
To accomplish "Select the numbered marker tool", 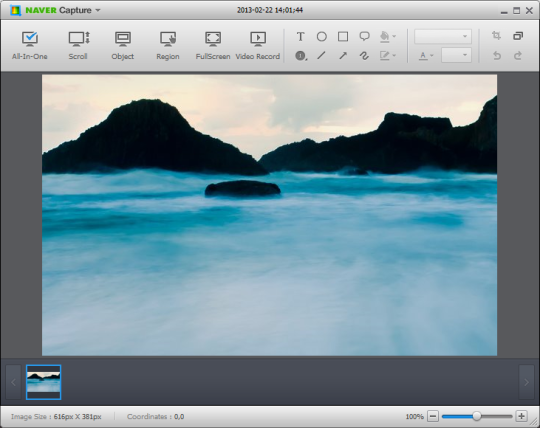I will pos(301,55).
